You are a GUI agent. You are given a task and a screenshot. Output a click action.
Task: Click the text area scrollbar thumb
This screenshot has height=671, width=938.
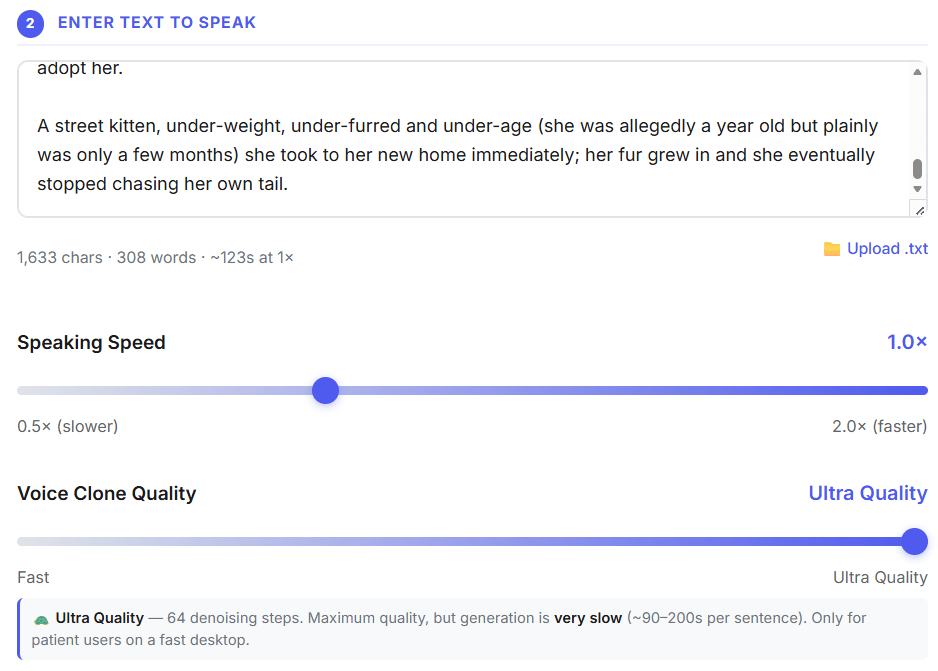tap(917, 169)
